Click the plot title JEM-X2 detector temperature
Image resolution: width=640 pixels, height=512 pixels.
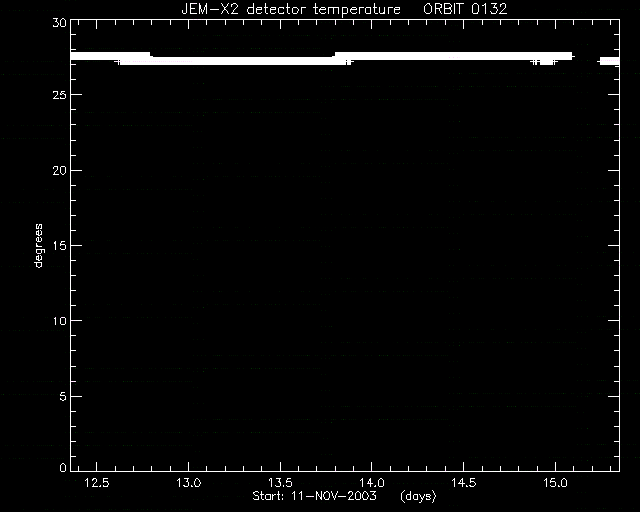coord(291,9)
